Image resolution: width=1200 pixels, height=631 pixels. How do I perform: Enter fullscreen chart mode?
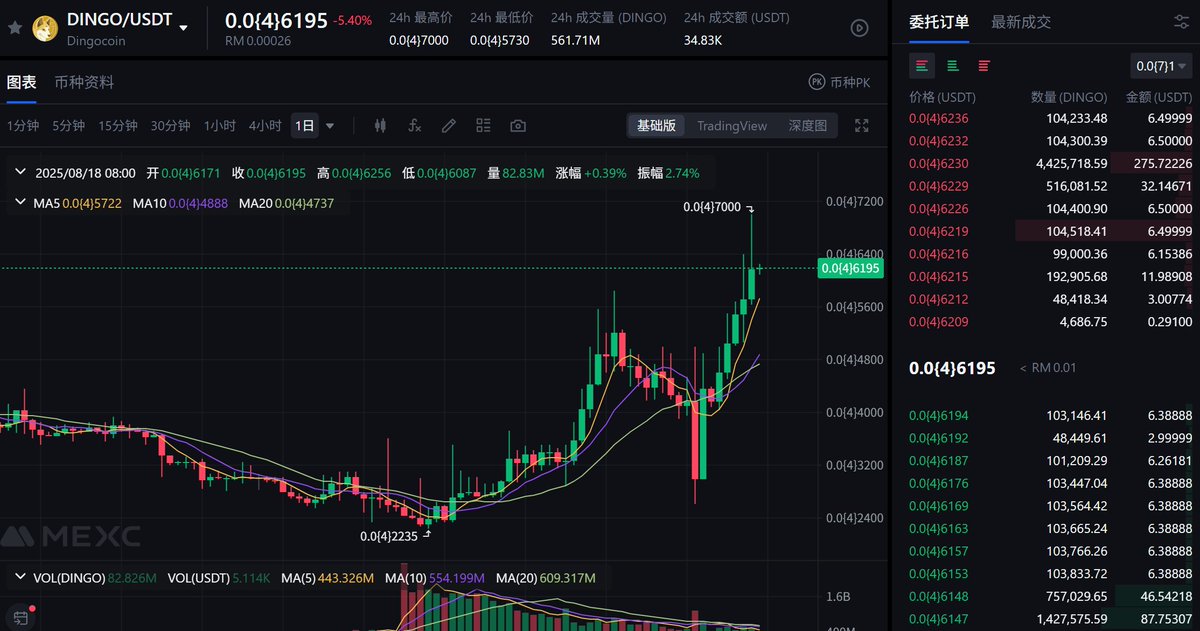click(x=862, y=126)
